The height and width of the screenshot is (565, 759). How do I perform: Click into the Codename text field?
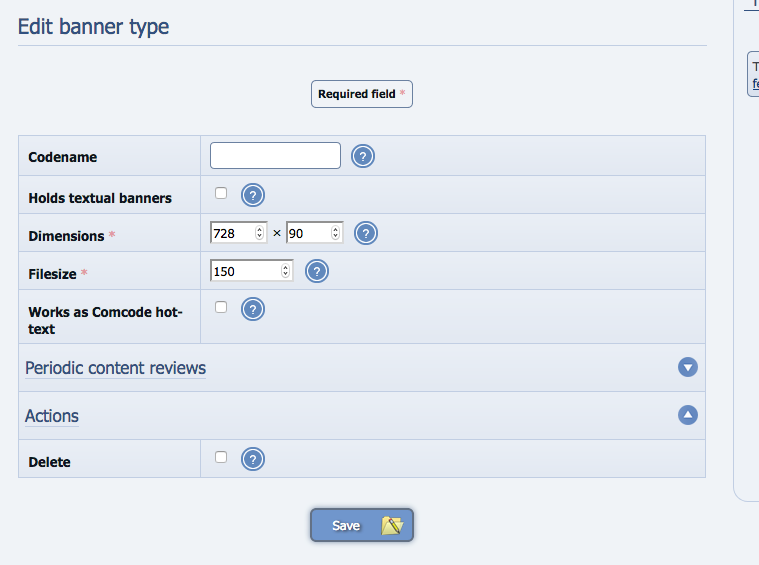275,155
